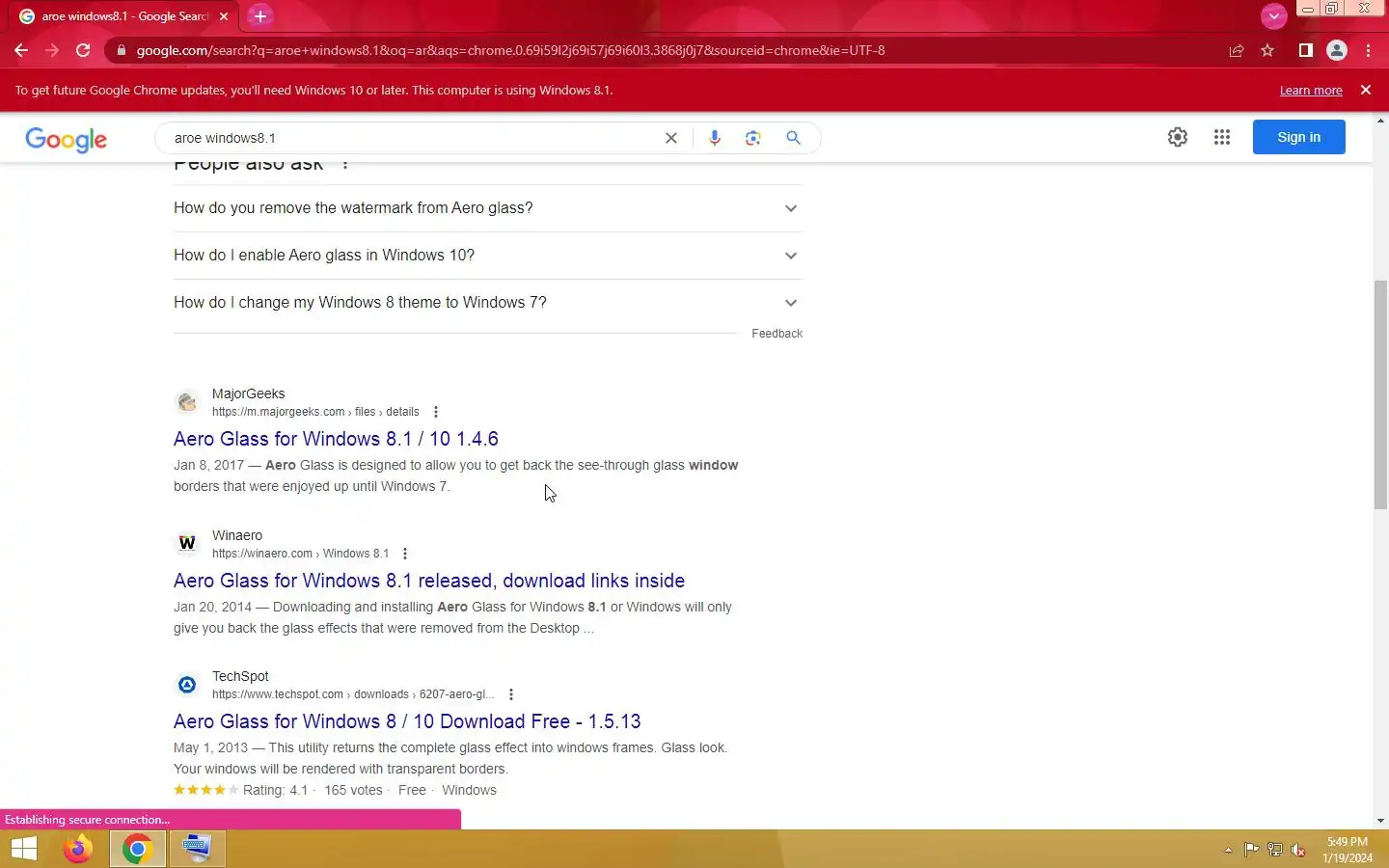Click the '165 votes' text

pyautogui.click(x=353, y=790)
